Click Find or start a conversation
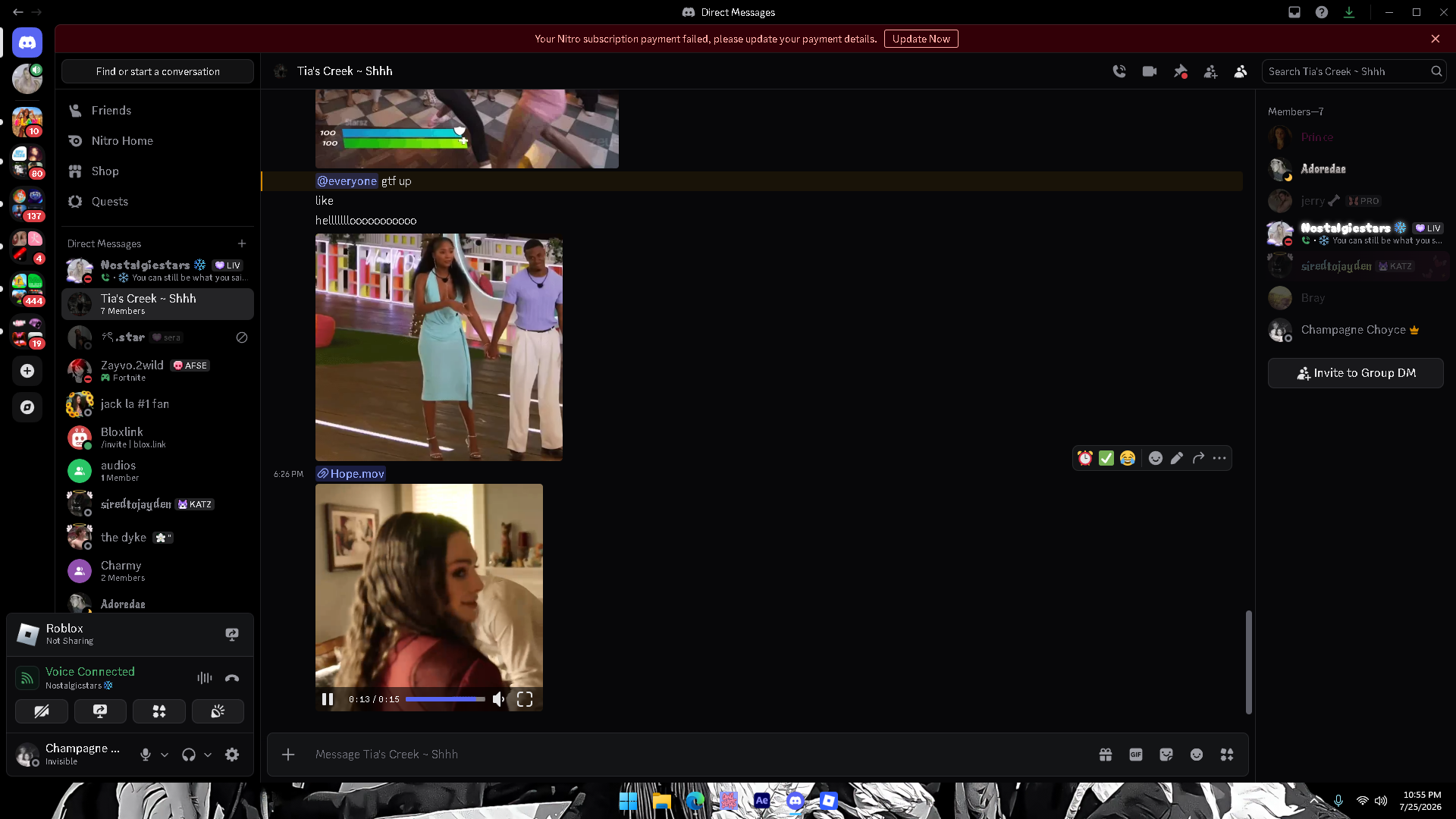The image size is (1456, 819). (x=158, y=71)
